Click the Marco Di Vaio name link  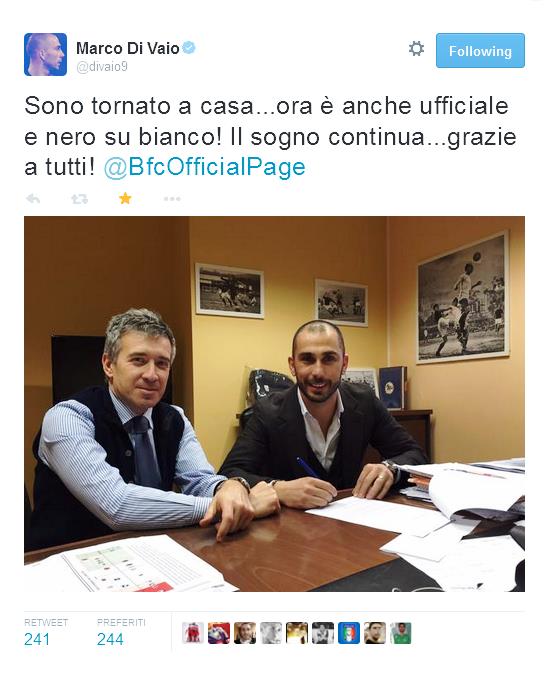[127, 48]
